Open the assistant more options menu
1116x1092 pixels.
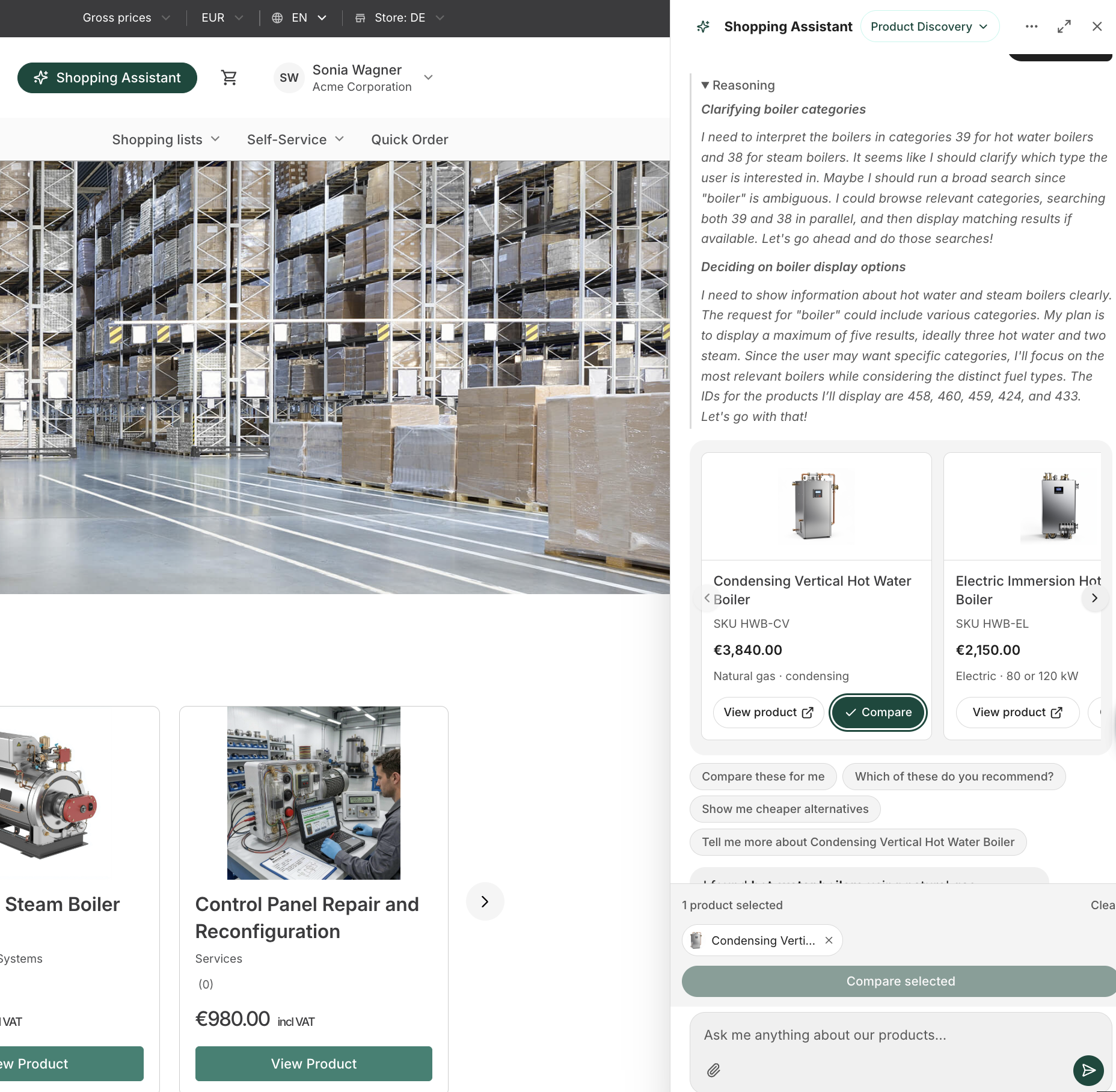click(x=1032, y=26)
